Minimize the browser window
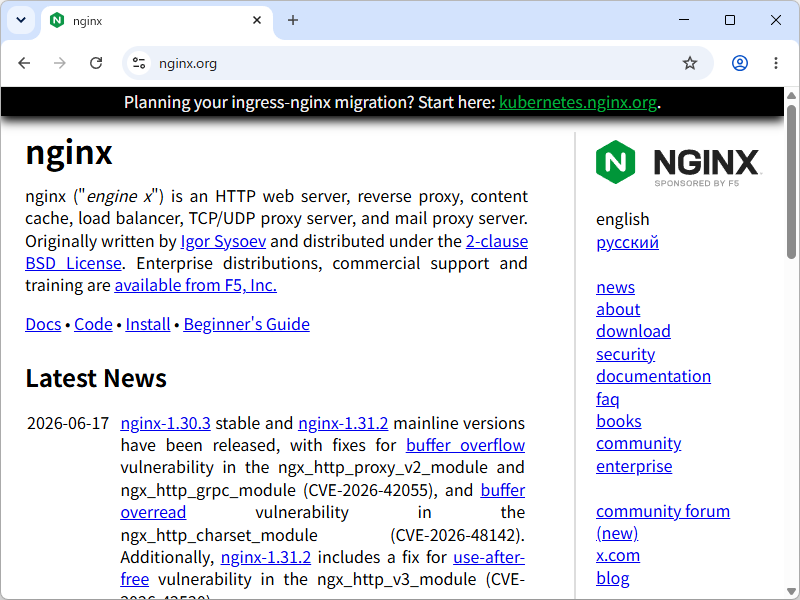 click(684, 20)
